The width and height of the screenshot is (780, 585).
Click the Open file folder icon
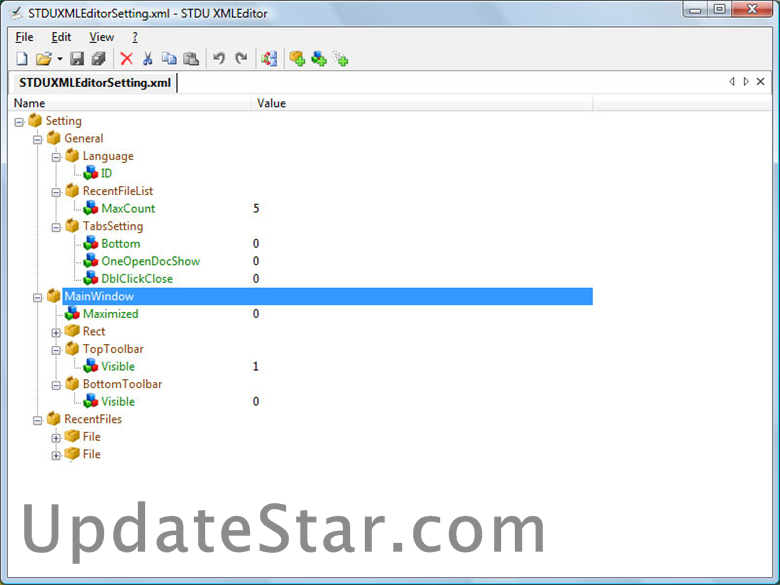44,59
